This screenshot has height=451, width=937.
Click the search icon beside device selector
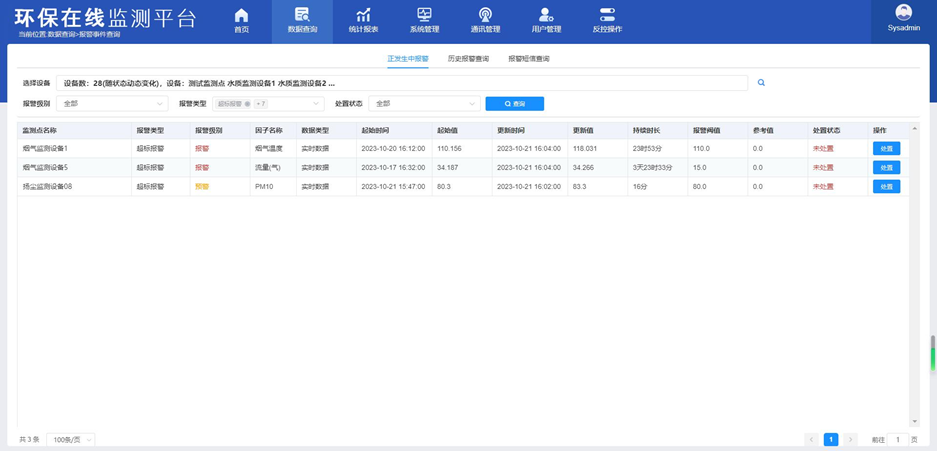coord(761,83)
